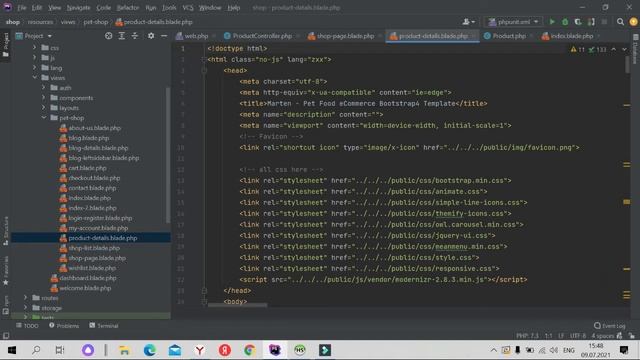Open wishlist.blade.php in project tree
This screenshot has width=640, height=360.
pyautogui.click(x=92, y=268)
